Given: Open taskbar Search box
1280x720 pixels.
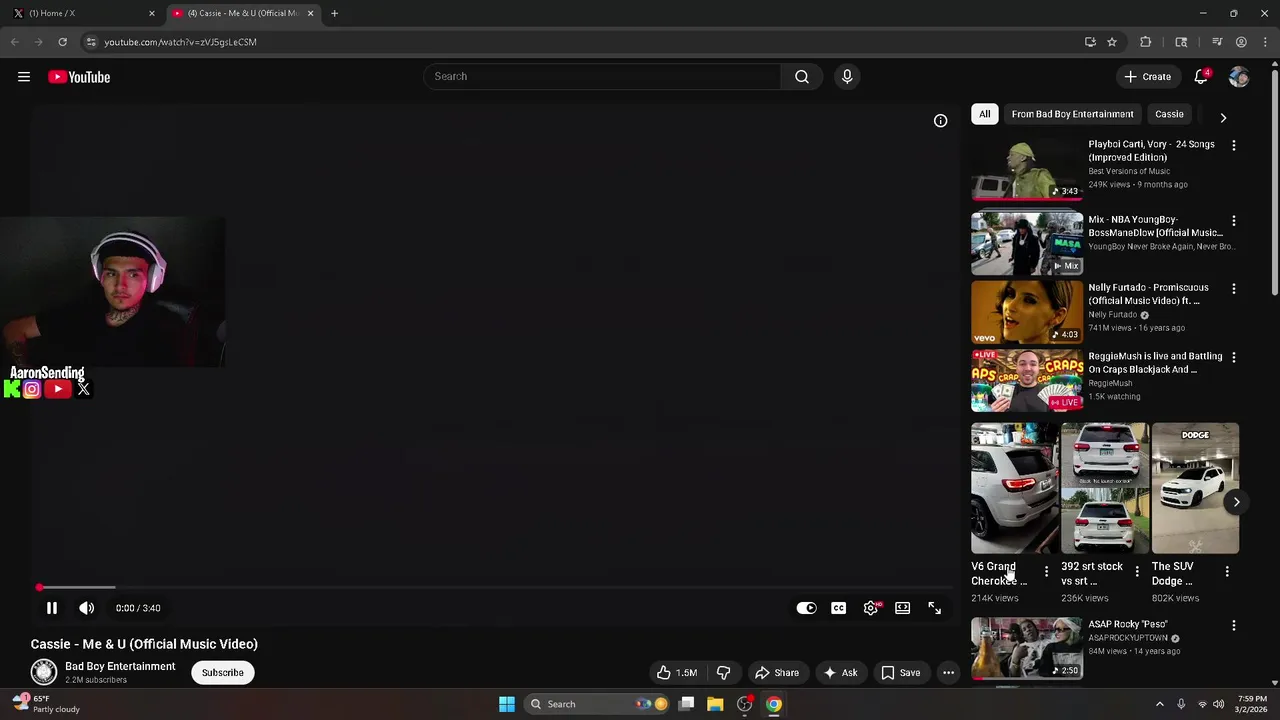Looking at the screenshot, I should pos(597,704).
